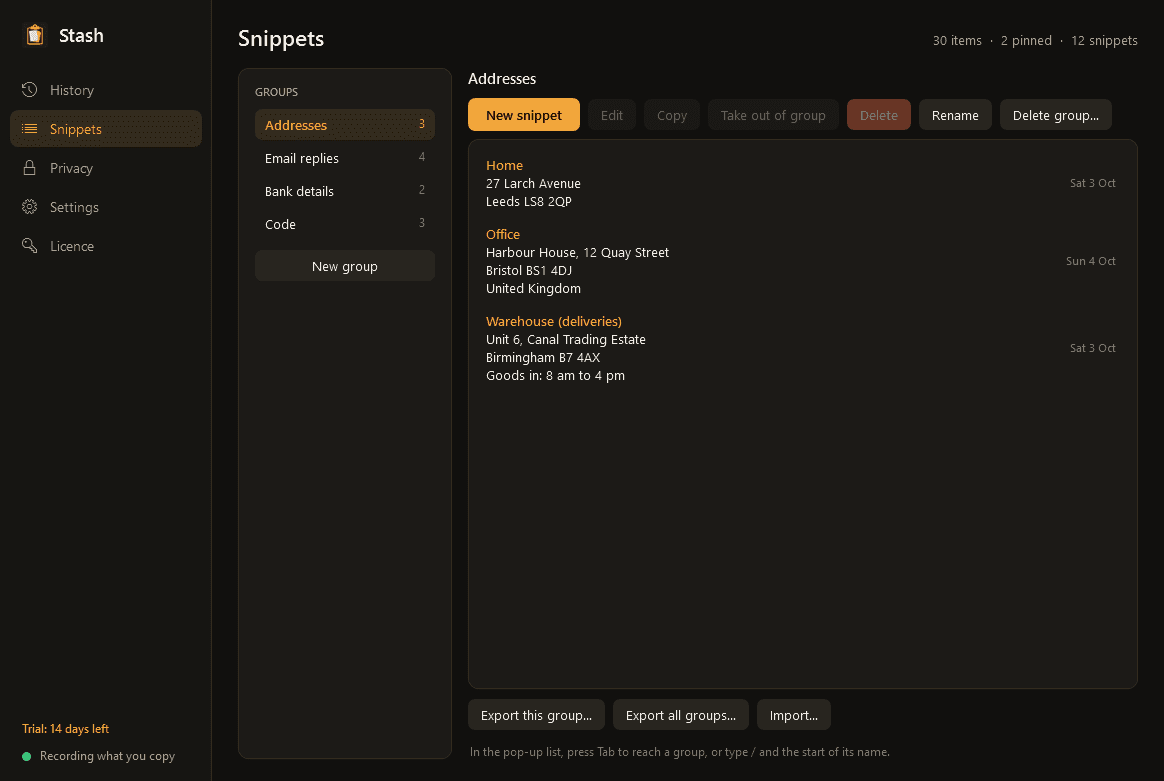The image size is (1164, 781).
Task: Click the Import... button
Action: coord(794,715)
